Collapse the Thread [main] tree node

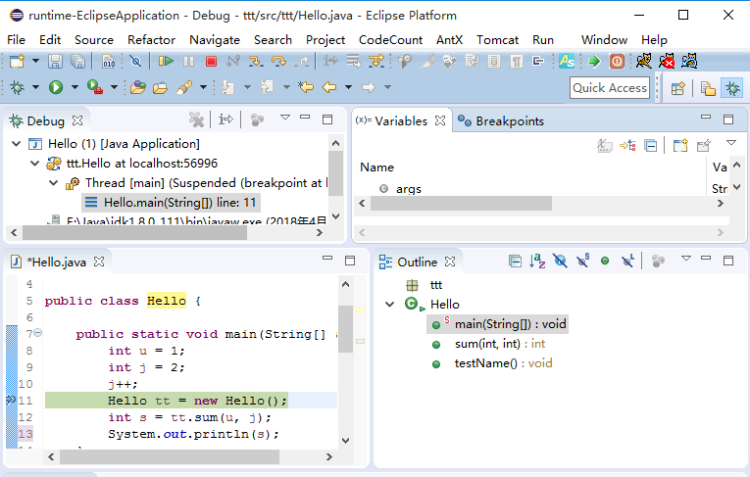(55, 183)
